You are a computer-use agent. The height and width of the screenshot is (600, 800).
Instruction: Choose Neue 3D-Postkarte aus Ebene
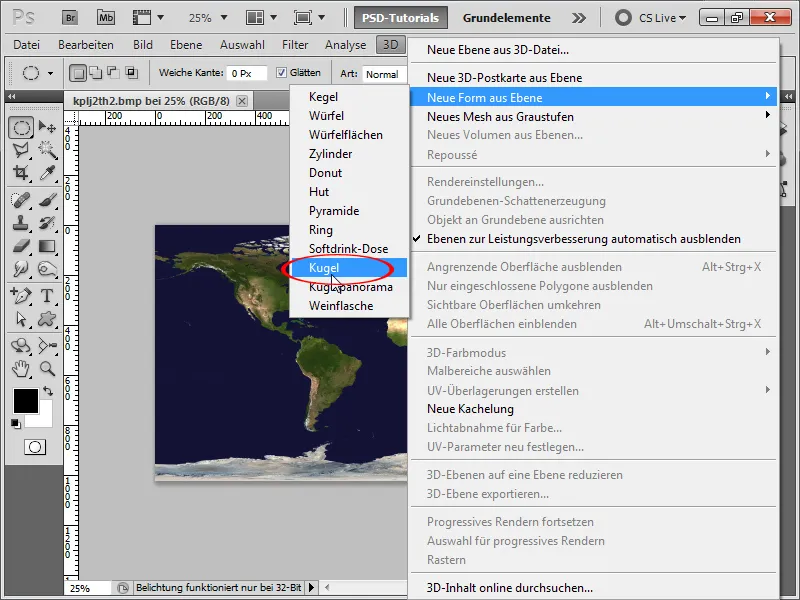coord(593,78)
